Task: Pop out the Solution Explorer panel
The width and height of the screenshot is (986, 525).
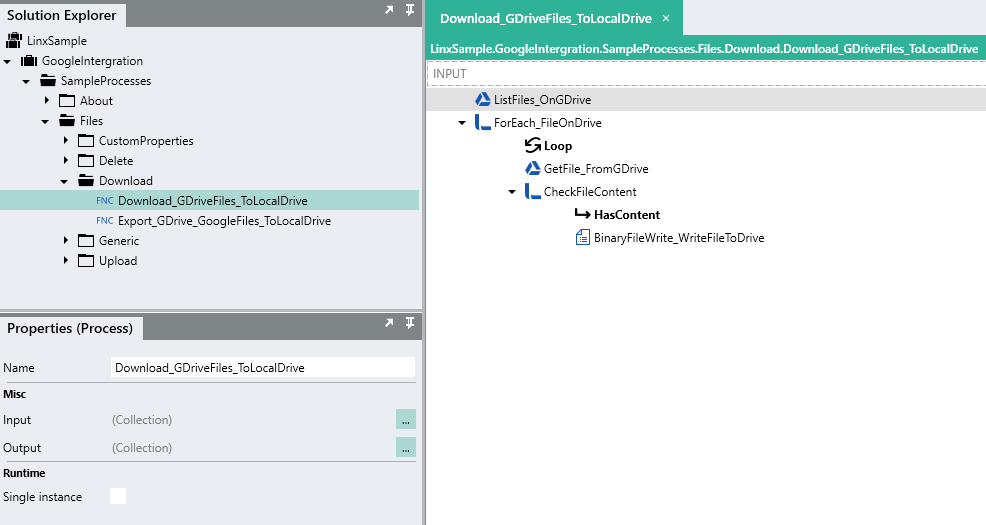Action: pyautogui.click(x=389, y=9)
